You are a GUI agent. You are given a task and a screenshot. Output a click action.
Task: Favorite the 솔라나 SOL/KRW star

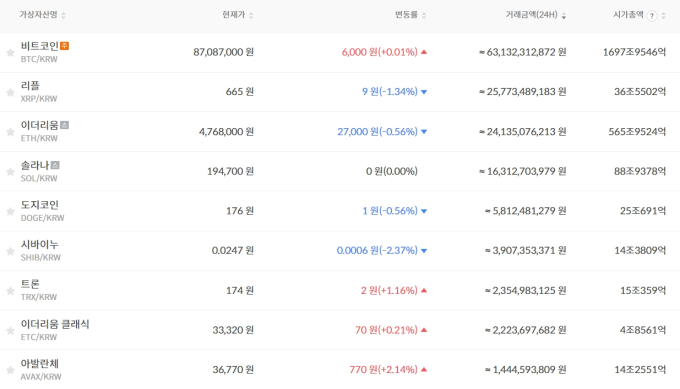[x=10, y=172]
